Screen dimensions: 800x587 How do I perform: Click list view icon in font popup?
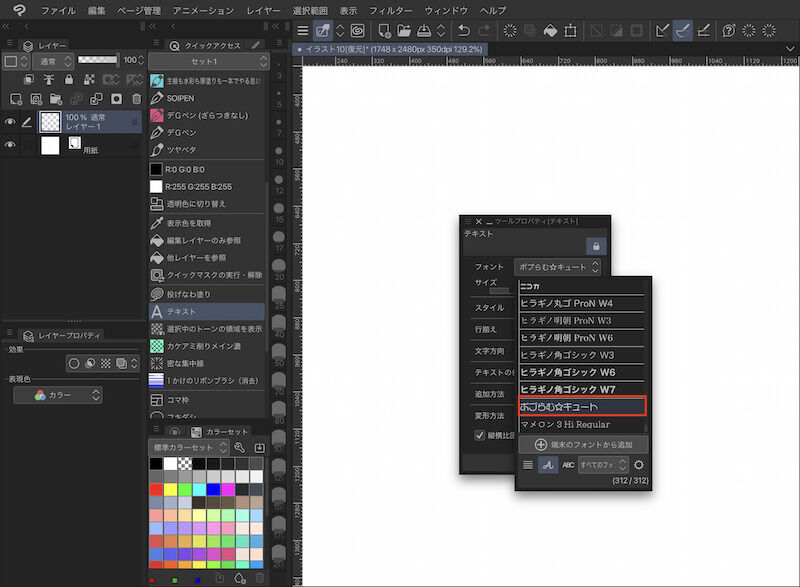coord(528,465)
